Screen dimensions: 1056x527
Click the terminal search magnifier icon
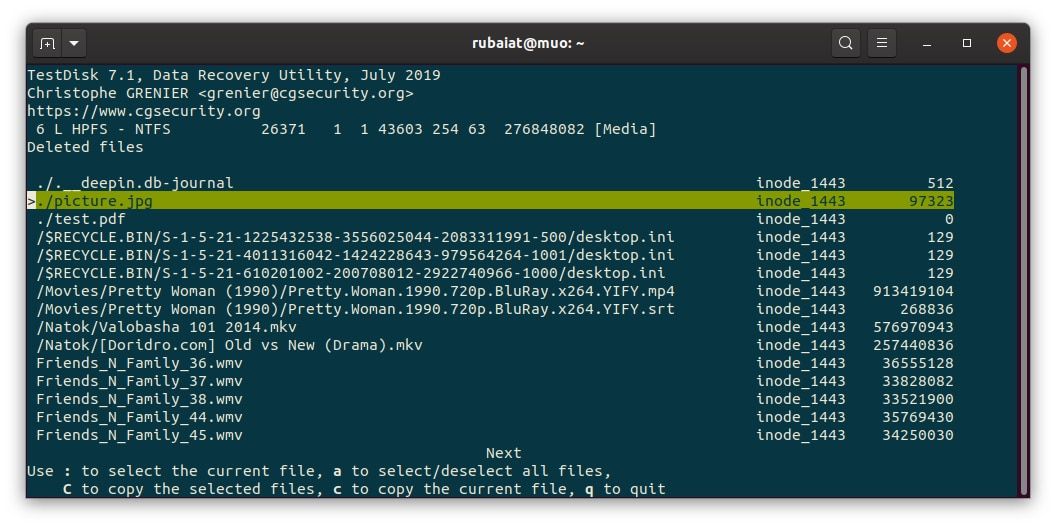point(846,43)
